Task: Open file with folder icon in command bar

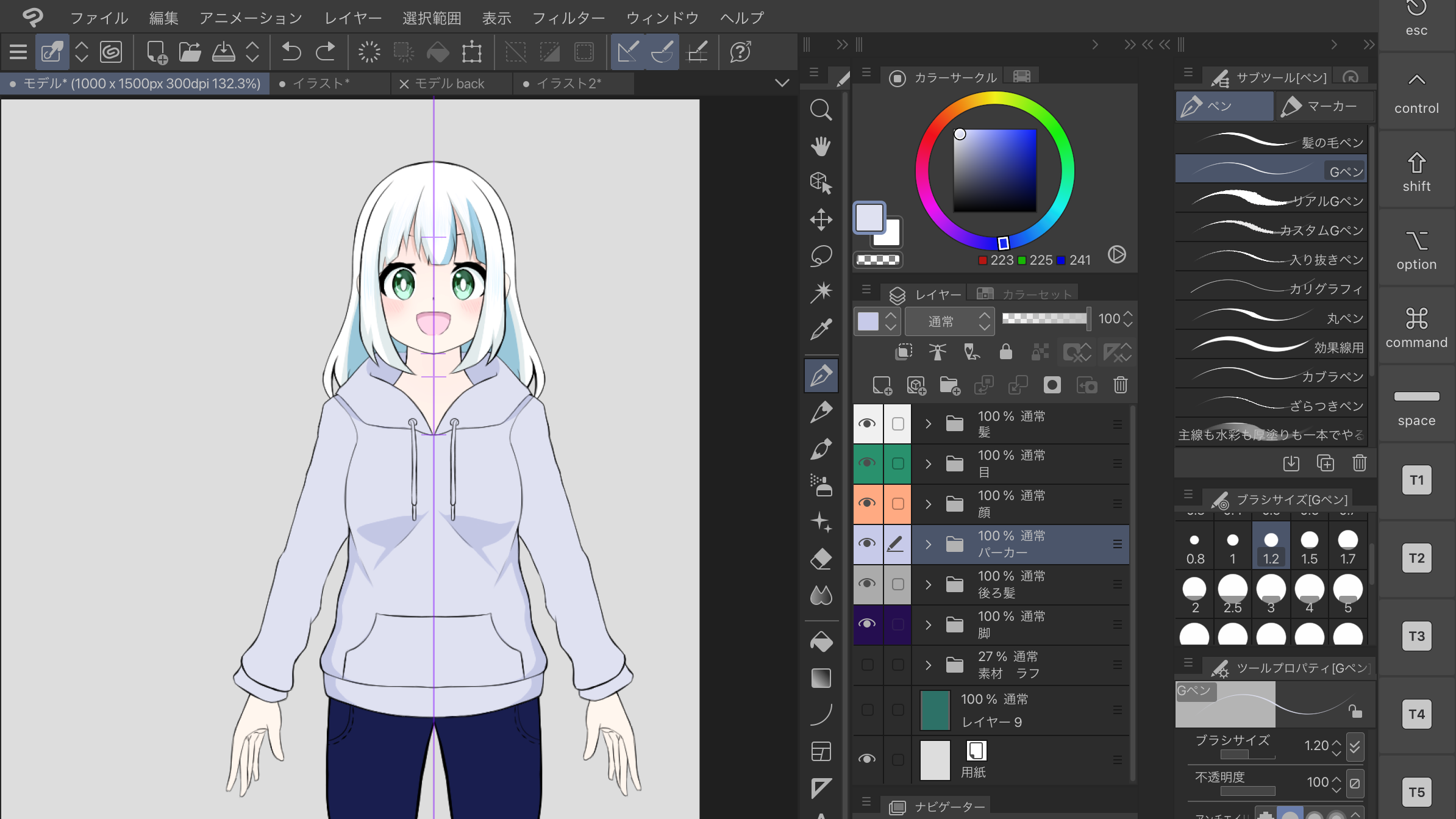Action: [190, 52]
